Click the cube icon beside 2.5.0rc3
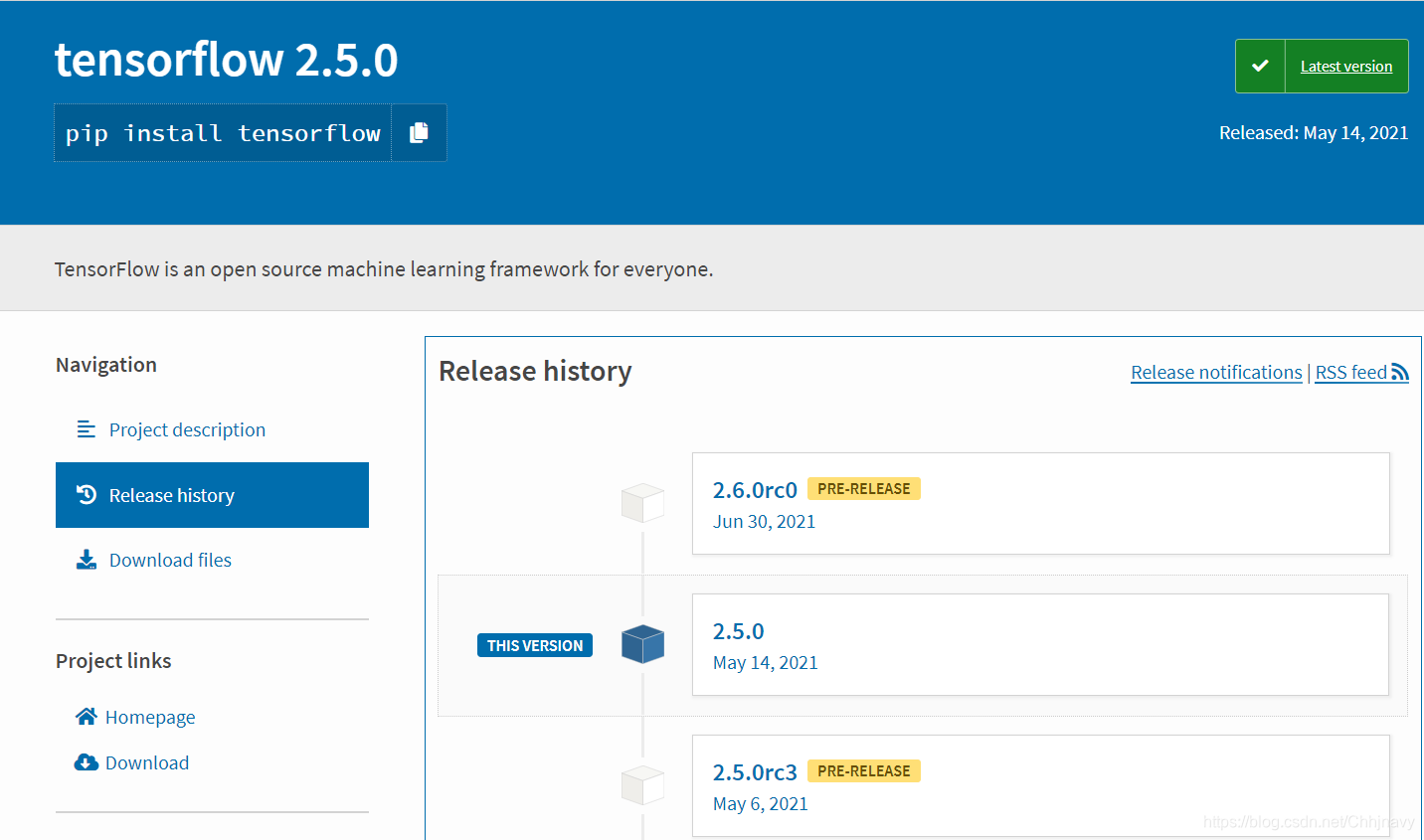This screenshot has height=840, width=1424. coord(642,784)
